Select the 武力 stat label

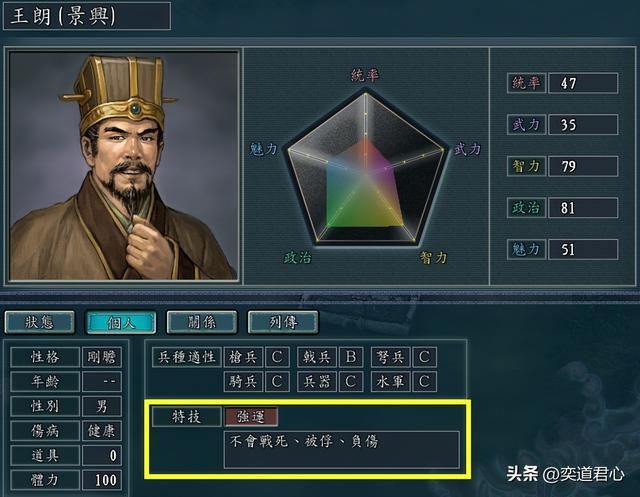(526, 124)
